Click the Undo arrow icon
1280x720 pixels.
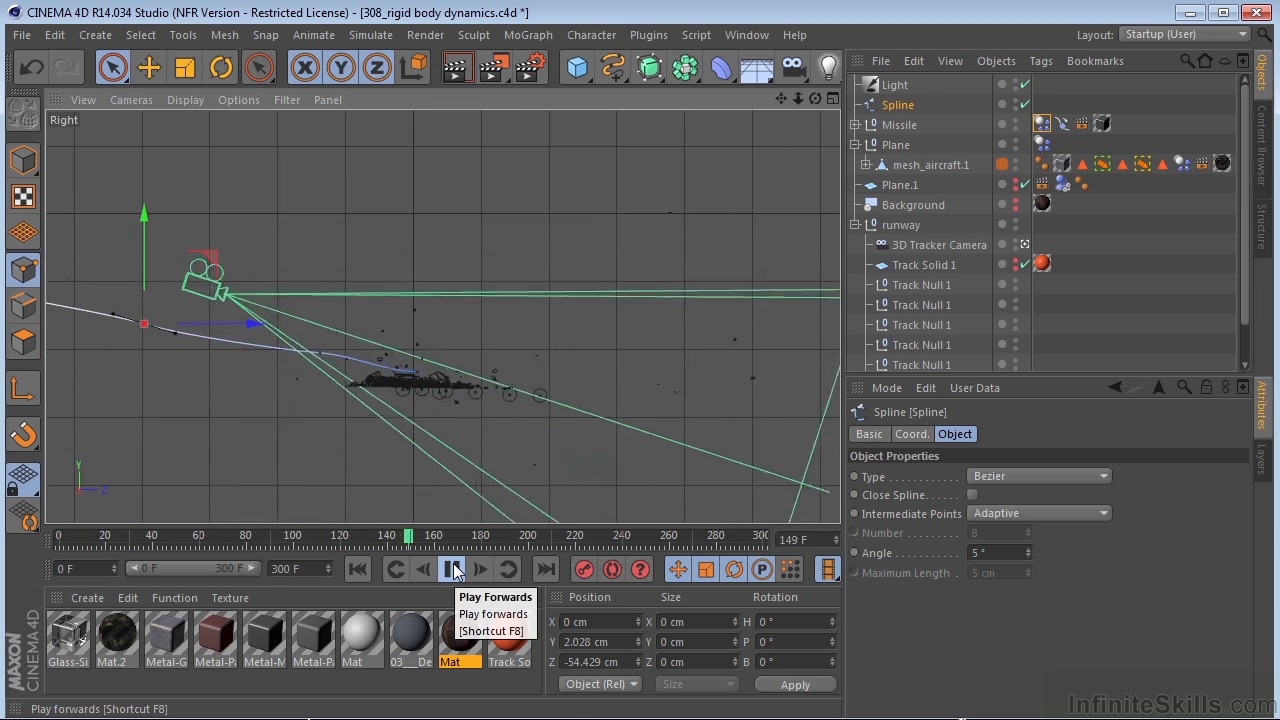[31, 67]
